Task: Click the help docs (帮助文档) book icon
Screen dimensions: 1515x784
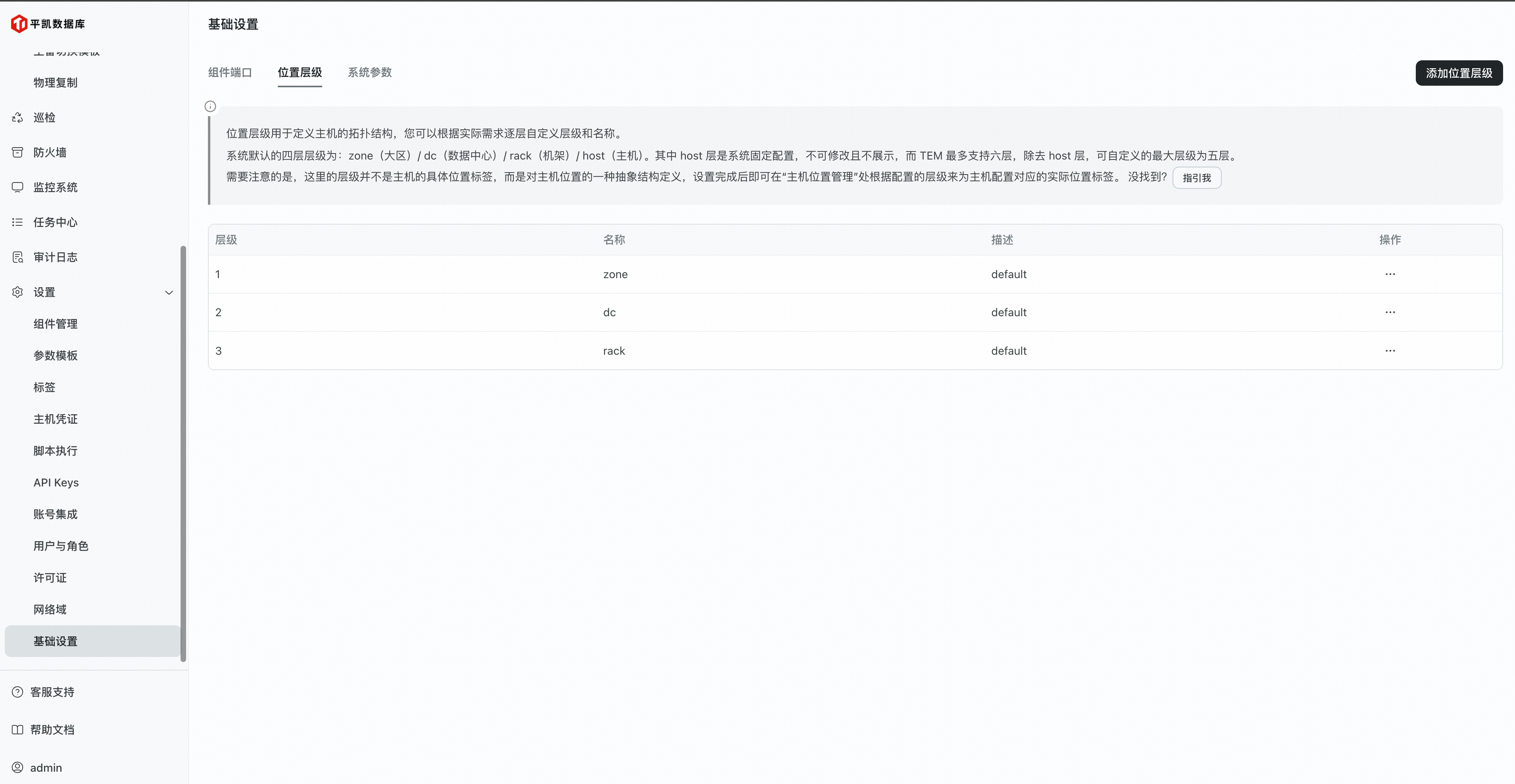Action: [17, 730]
